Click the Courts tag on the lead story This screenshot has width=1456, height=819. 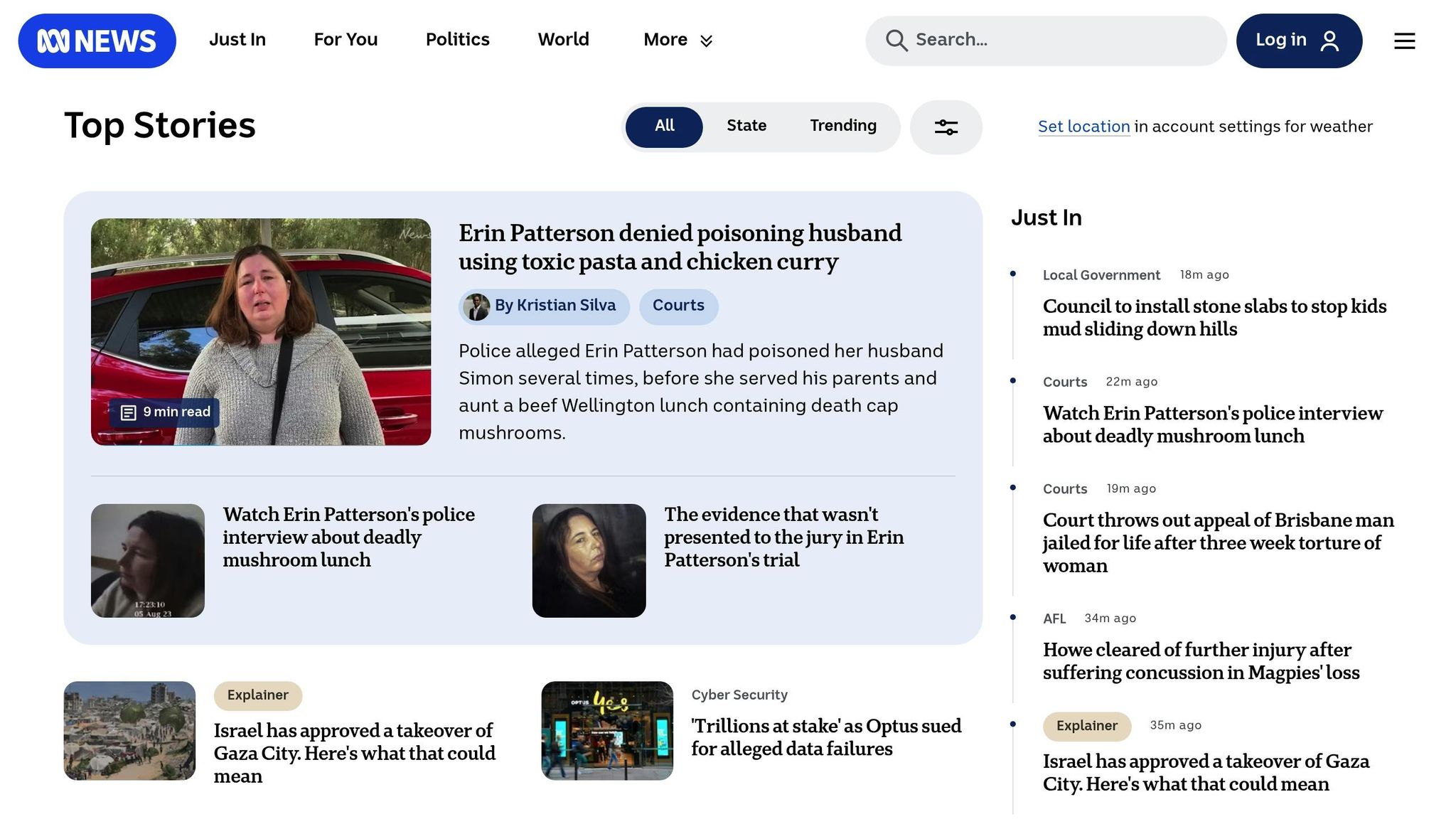coord(678,306)
